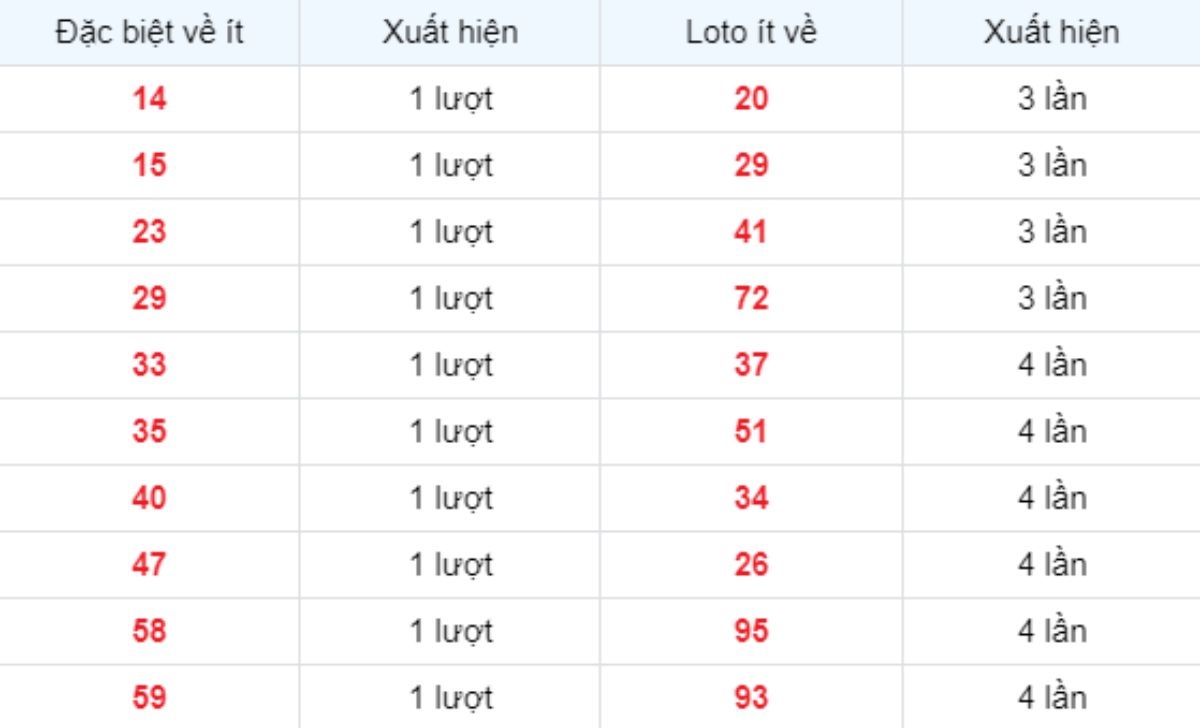Select Loto number 93

(751, 698)
